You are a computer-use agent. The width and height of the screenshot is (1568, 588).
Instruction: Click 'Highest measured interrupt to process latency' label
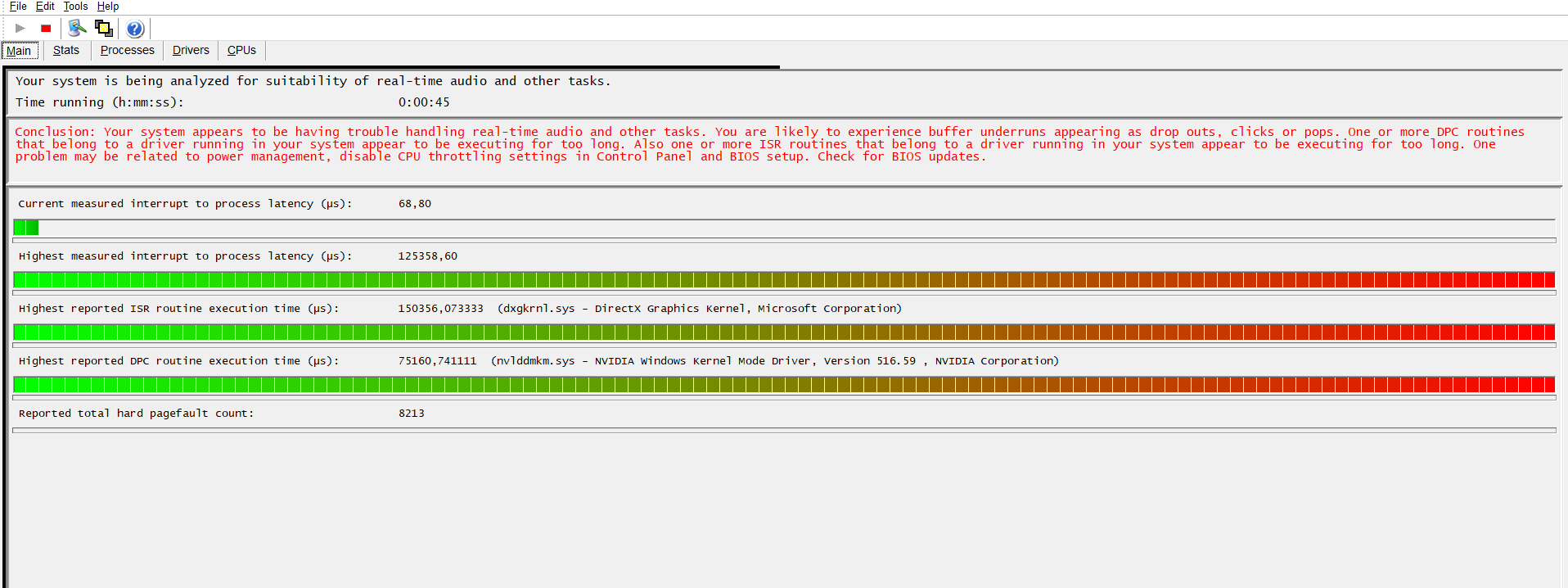[186, 256]
